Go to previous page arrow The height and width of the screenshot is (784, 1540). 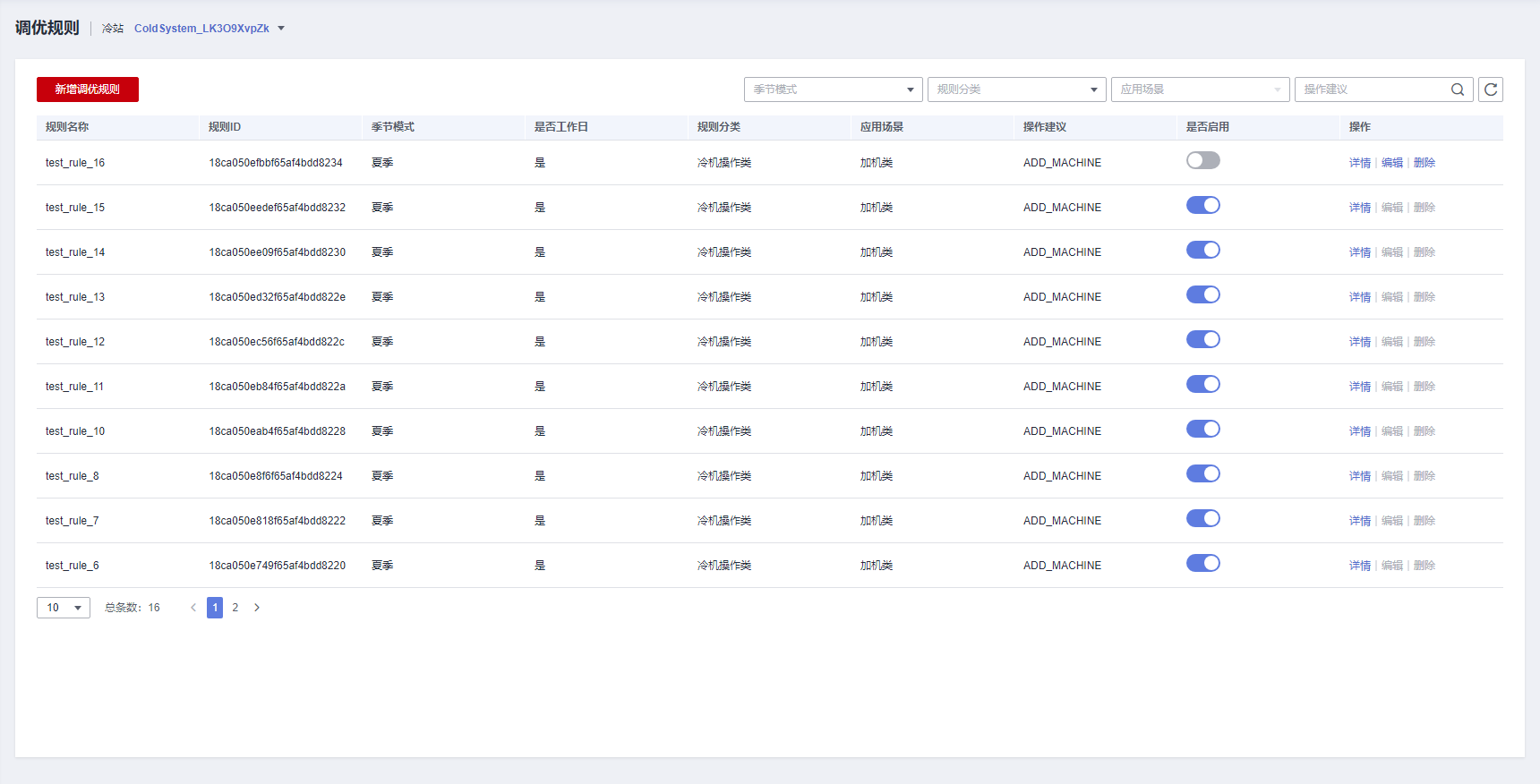[193, 608]
